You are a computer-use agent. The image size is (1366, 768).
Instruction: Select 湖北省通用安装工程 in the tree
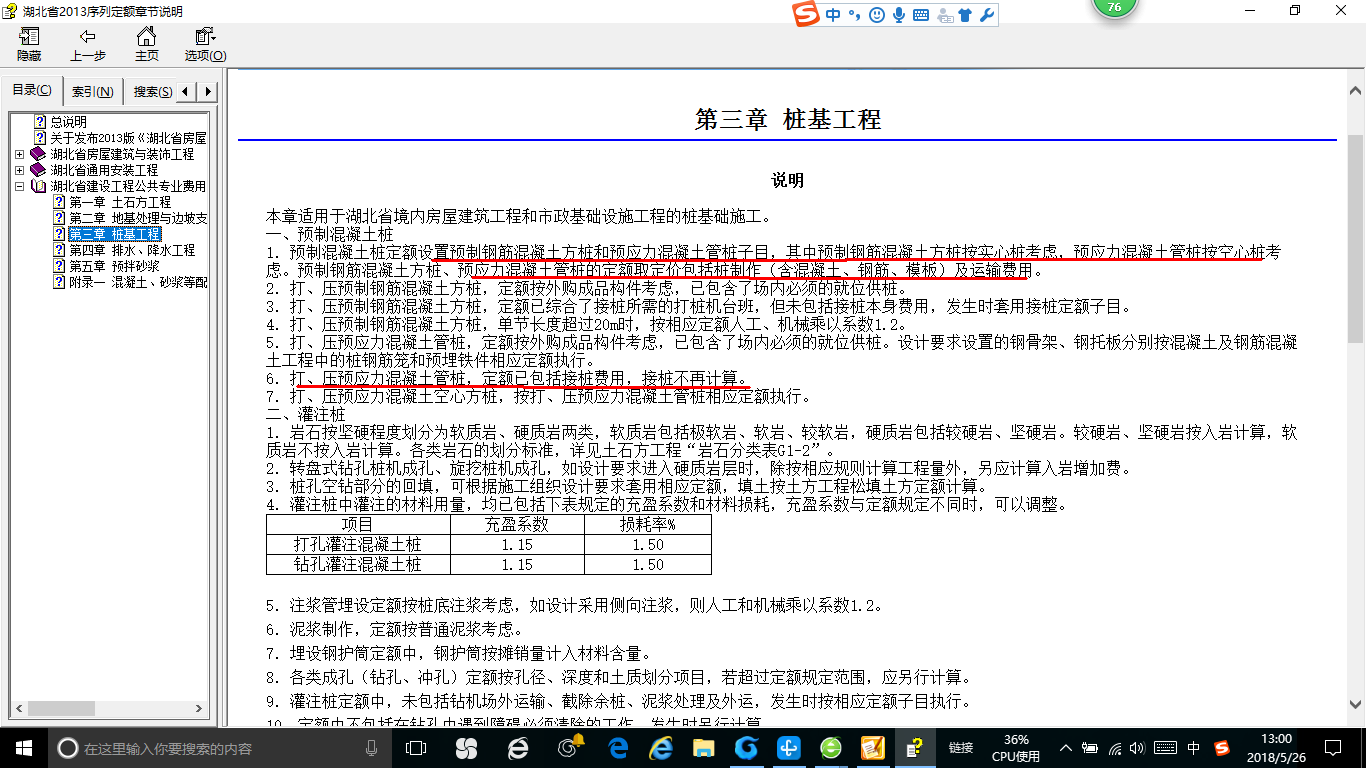coord(104,170)
